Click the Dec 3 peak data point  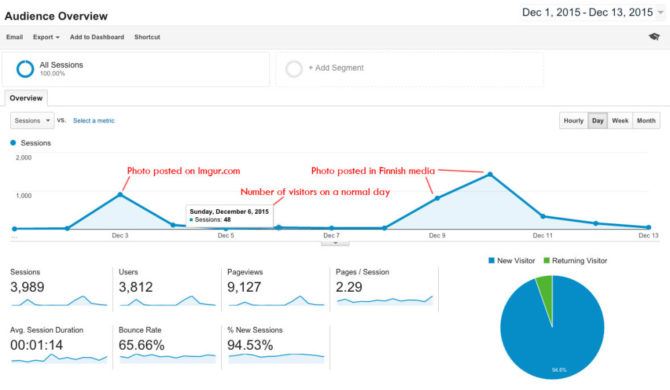click(x=120, y=194)
